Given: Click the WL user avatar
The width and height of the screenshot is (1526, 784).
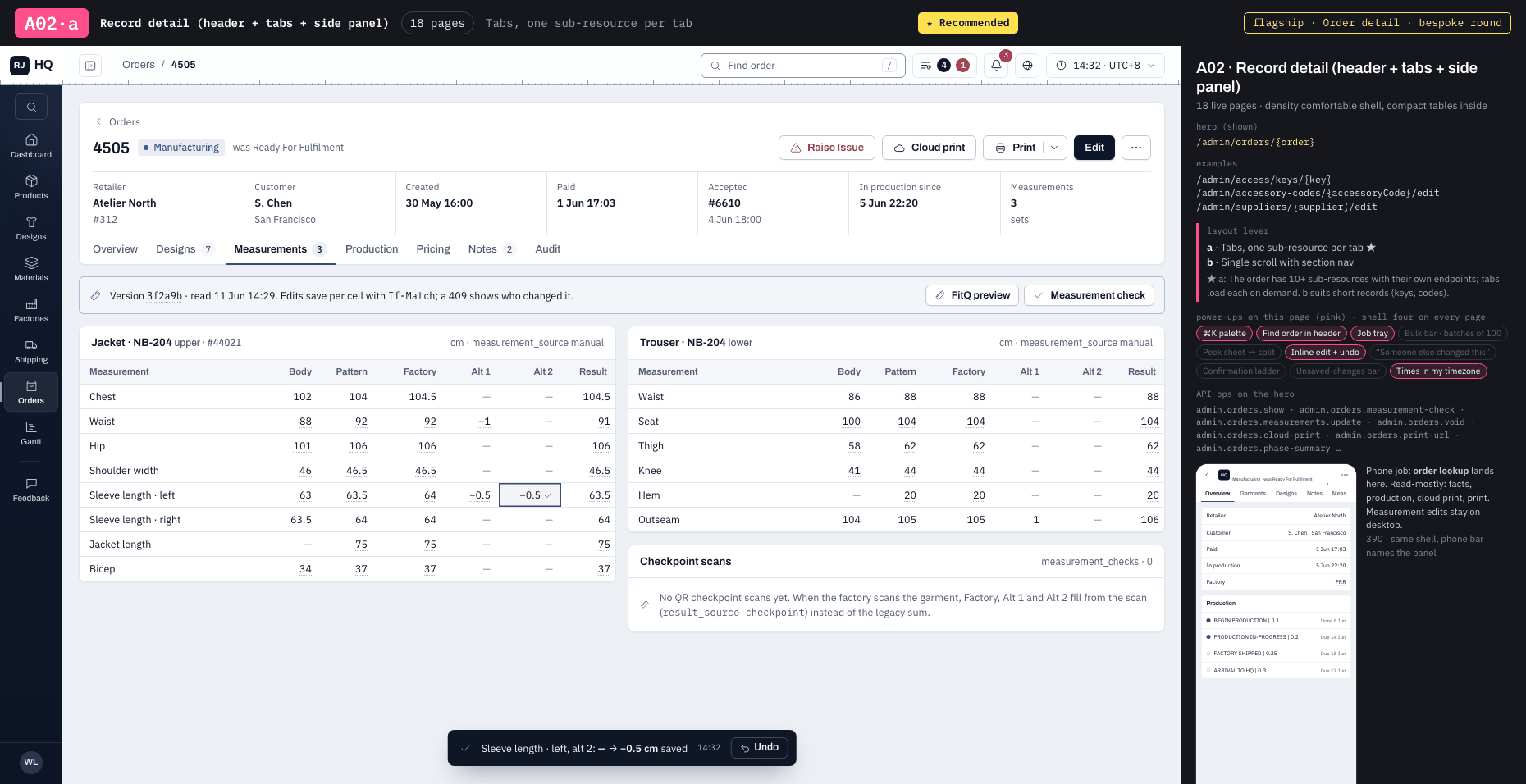Looking at the screenshot, I should pyautogui.click(x=31, y=762).
